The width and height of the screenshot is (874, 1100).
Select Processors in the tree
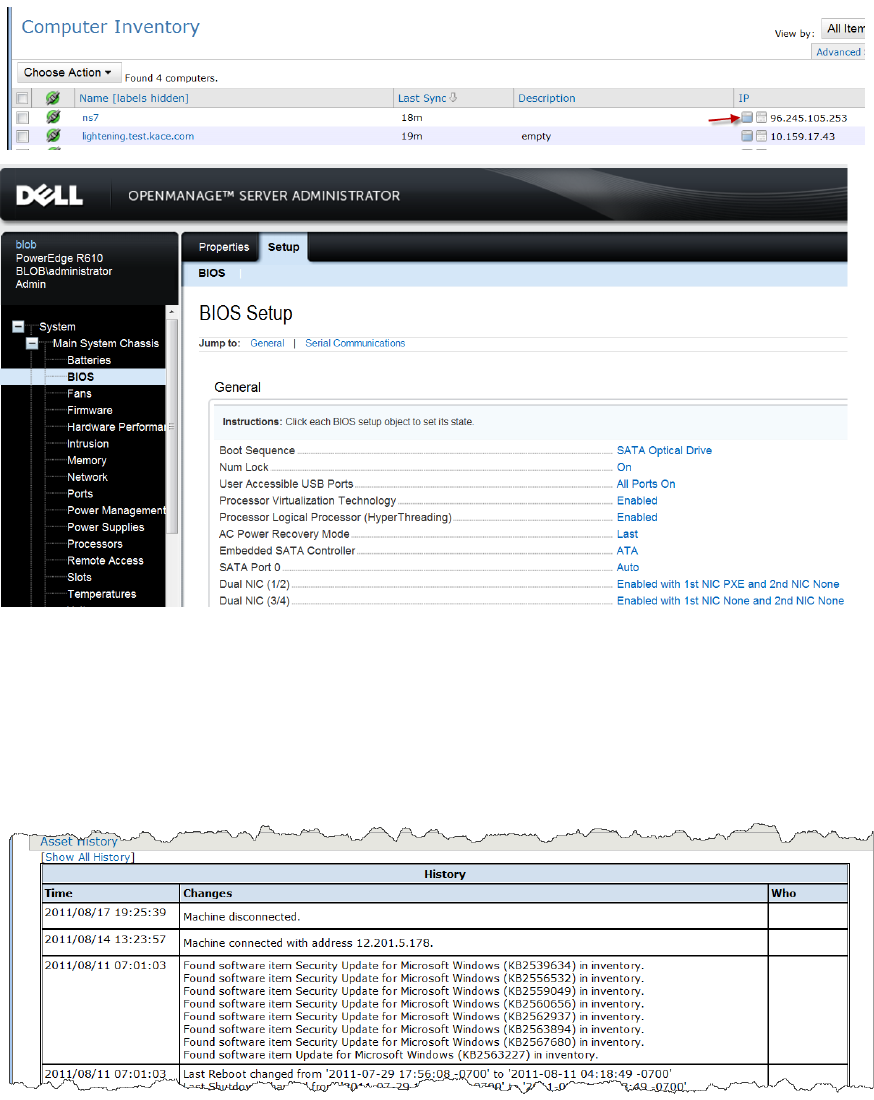coord(95,544)
